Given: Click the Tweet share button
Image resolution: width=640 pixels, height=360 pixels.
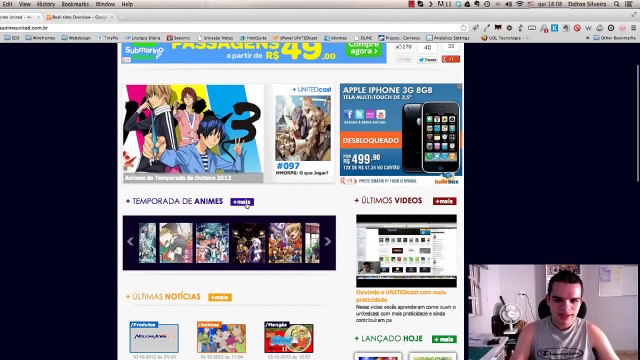Looking at the screenshot, I should 427,60.
